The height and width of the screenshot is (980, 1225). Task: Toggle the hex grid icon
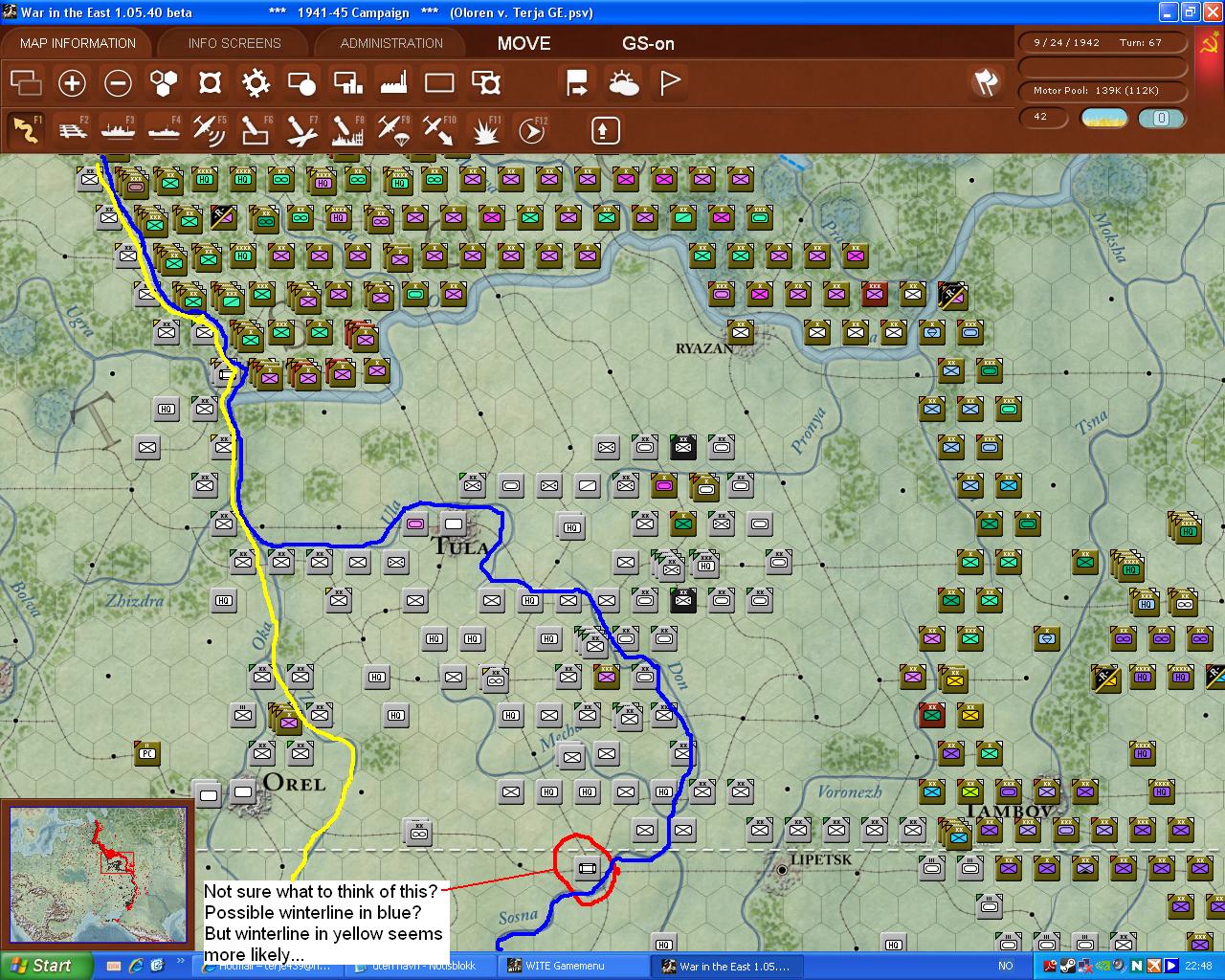click(164, 83)
